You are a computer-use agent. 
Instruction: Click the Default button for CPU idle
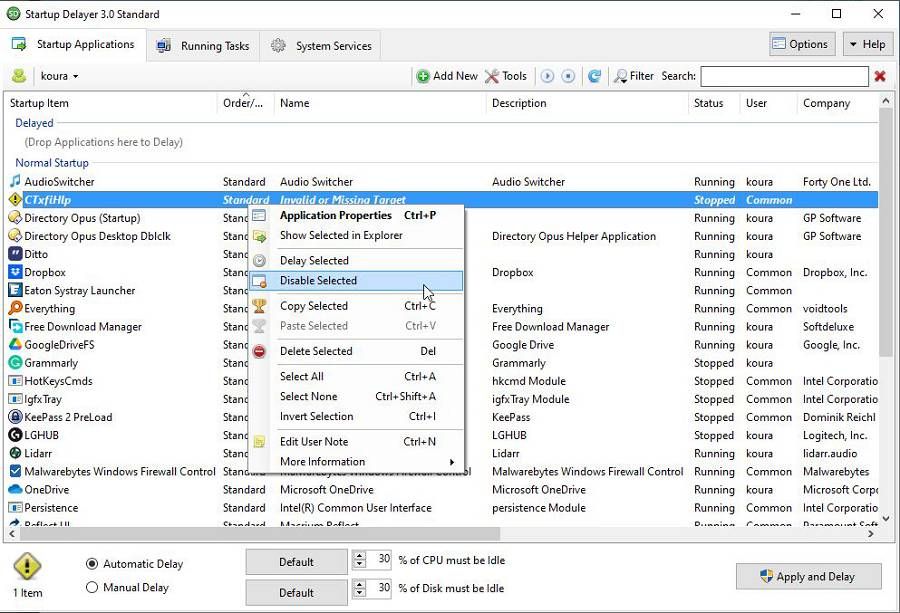click(295, 561)
